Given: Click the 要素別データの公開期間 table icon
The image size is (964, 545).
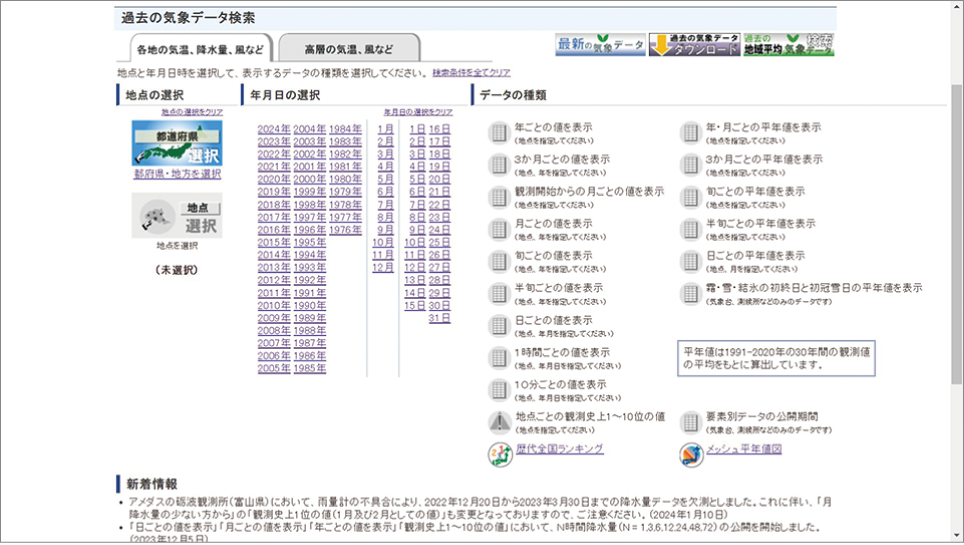Looking at the screenshot, I should click(691, 421).
